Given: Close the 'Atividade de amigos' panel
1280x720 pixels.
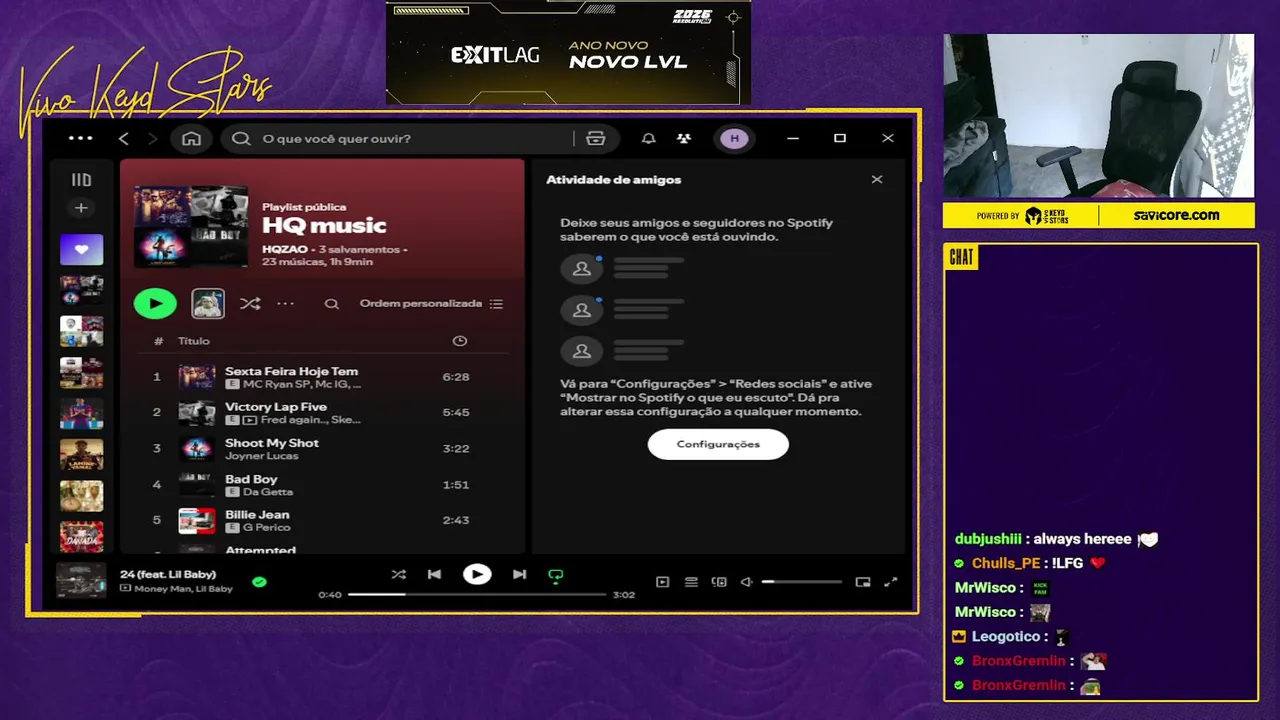Looking at the screenshot, I should [877, 180].
